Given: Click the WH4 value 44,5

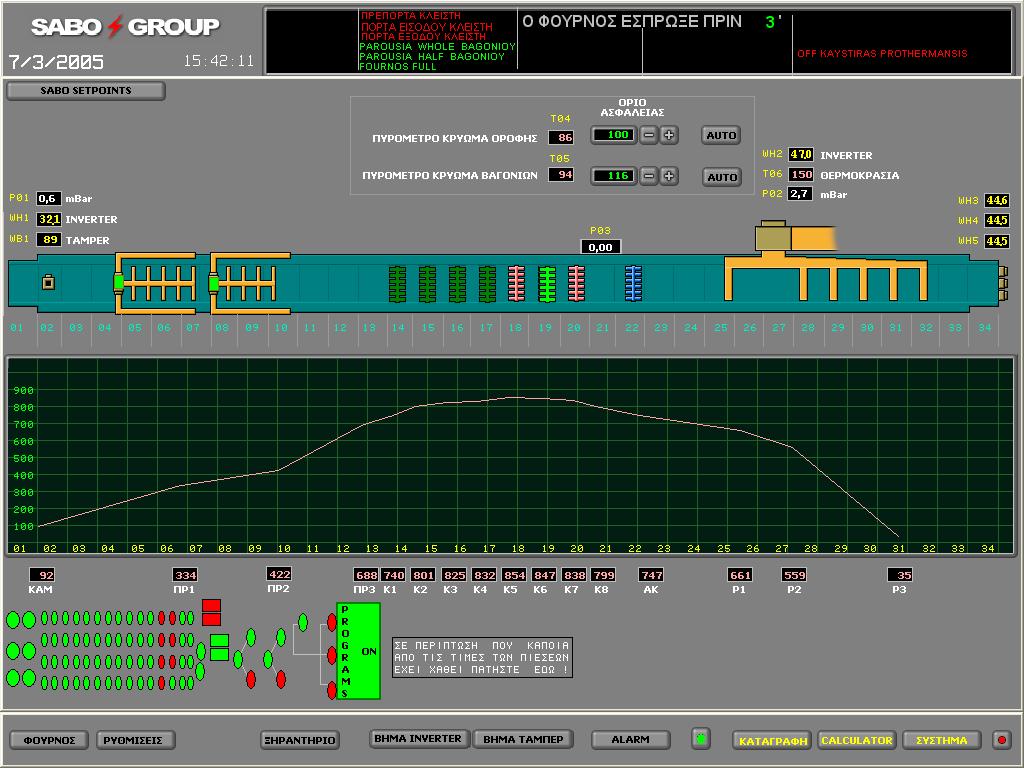Looking at the screenshot, I should click(997, 221).
